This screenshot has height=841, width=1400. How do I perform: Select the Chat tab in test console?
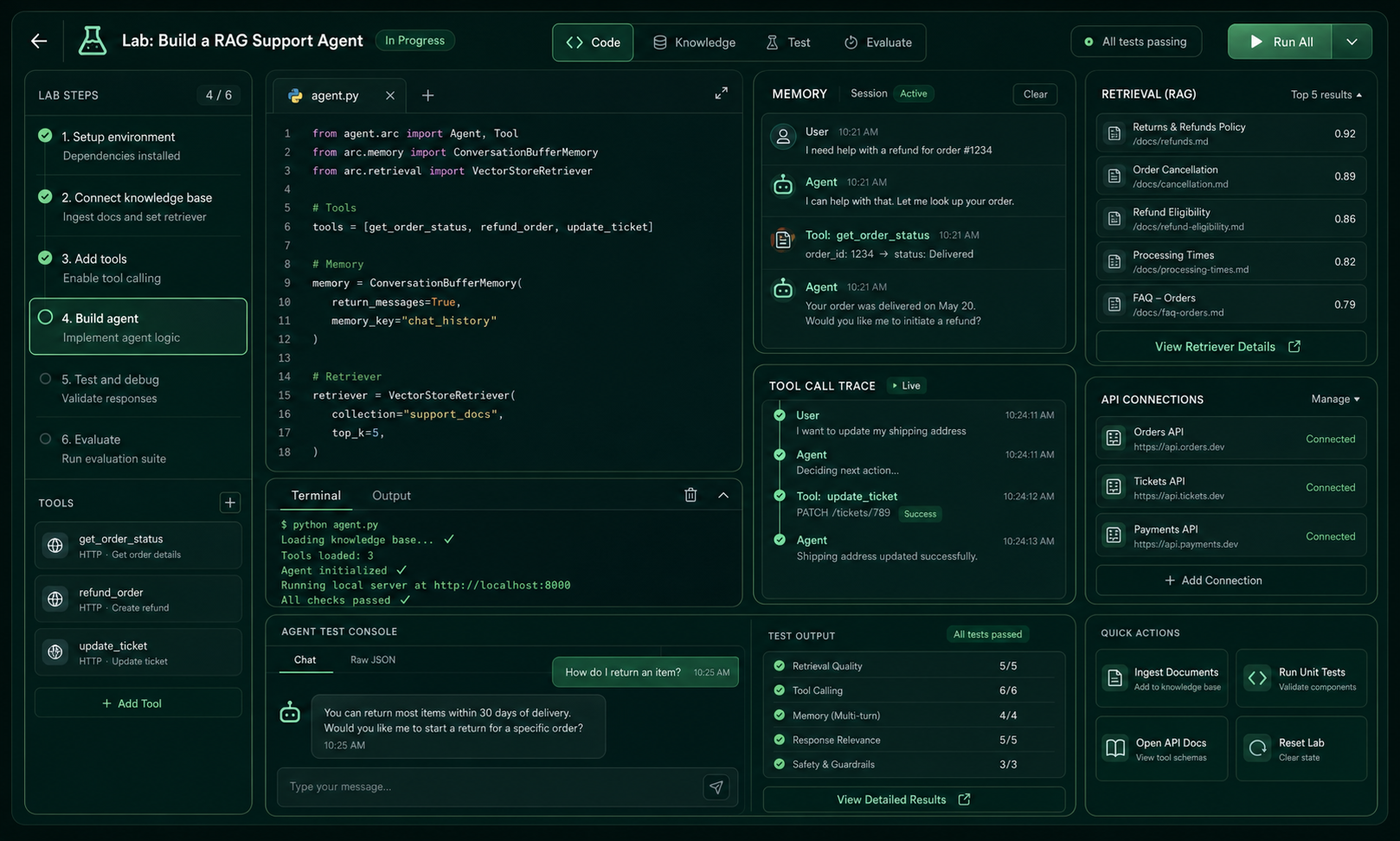305,660
